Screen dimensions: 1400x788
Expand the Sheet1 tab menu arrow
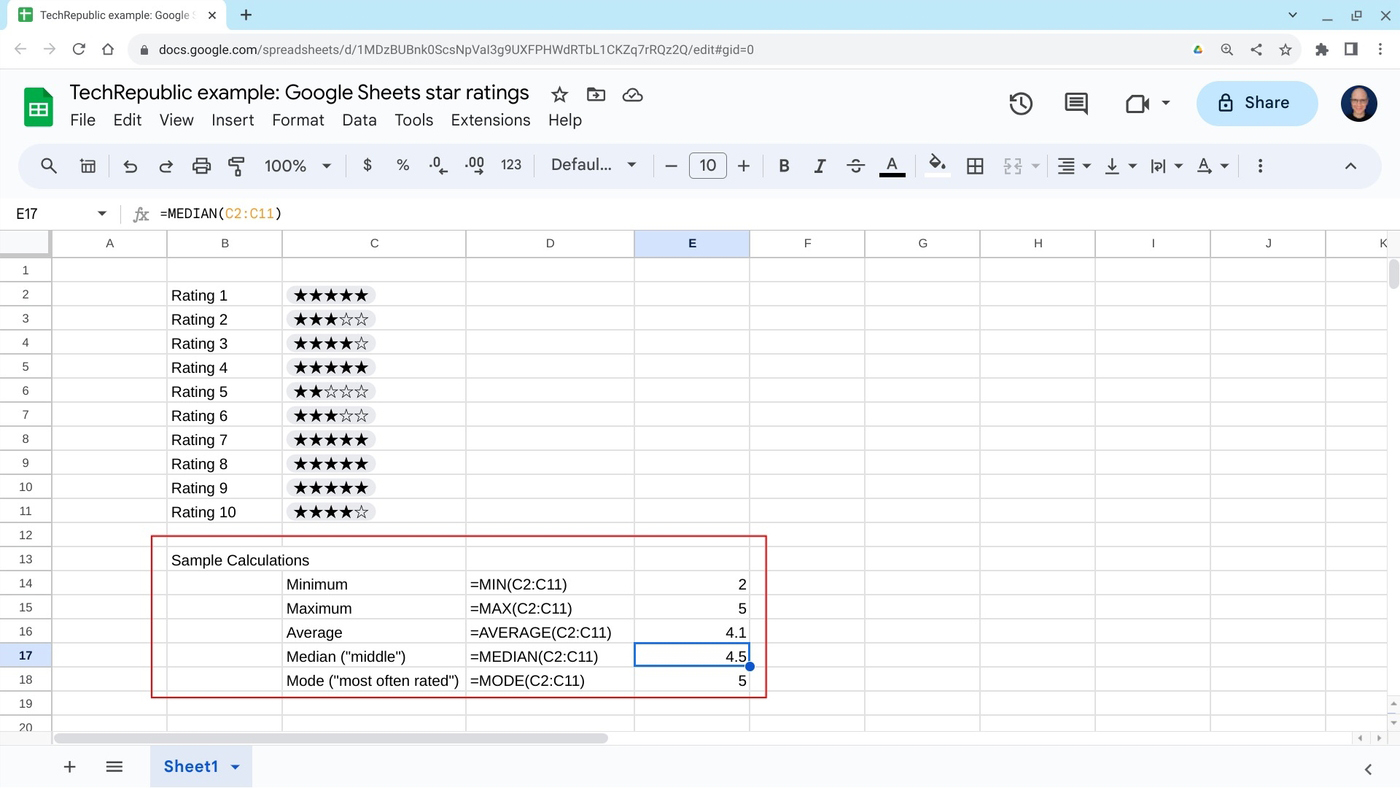pos(235,766)
